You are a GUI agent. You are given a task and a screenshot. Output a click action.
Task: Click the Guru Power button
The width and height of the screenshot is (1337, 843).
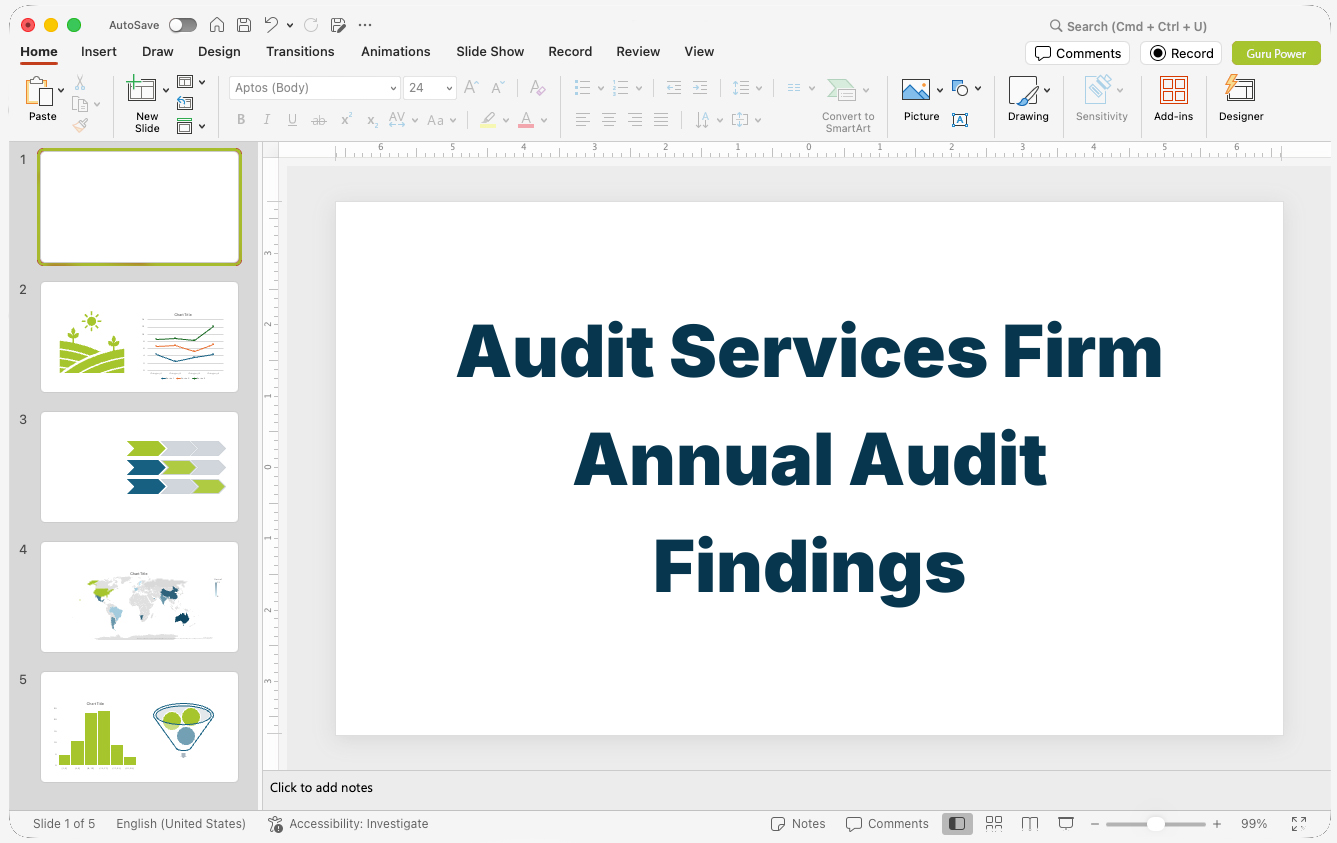1276,53
